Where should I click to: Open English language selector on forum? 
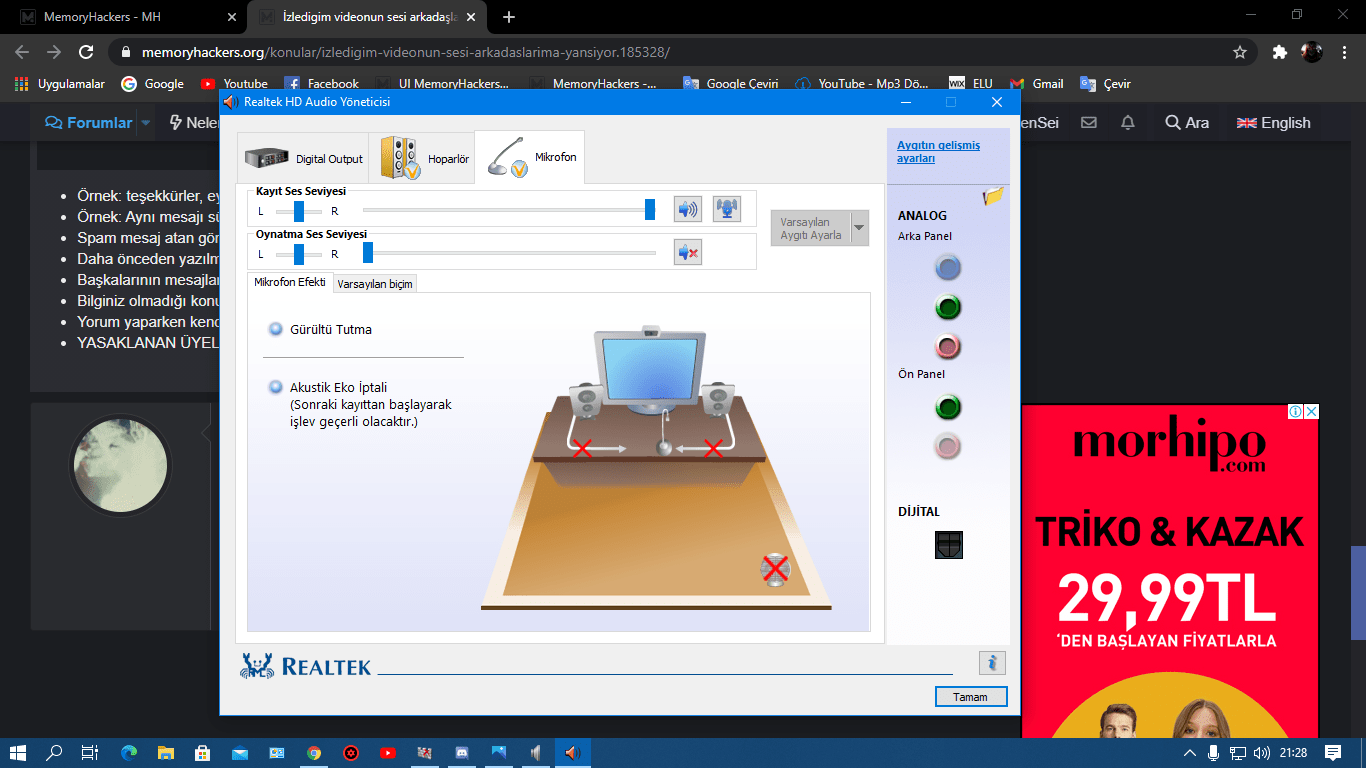1273,123
